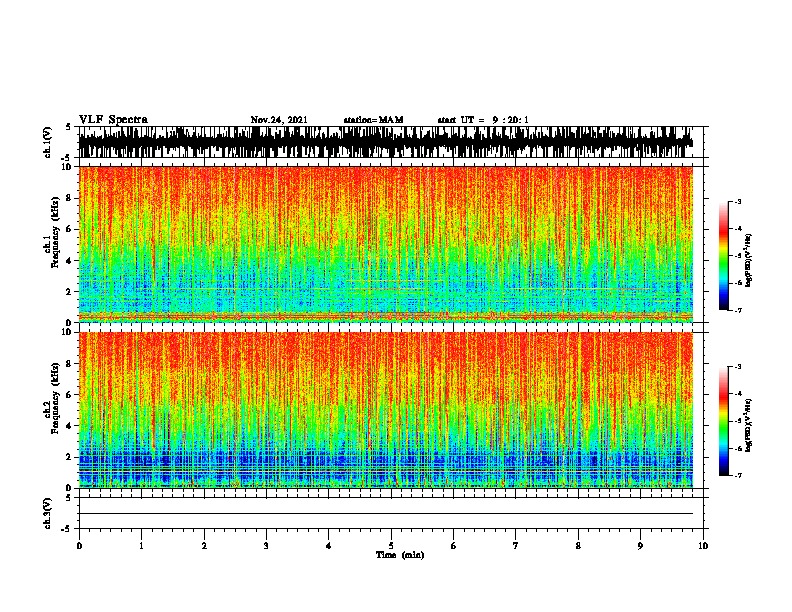This screenshot has width=792, height=612.
Task: Click the time axis tick label '10'
Action: click(x=703, y=546)
